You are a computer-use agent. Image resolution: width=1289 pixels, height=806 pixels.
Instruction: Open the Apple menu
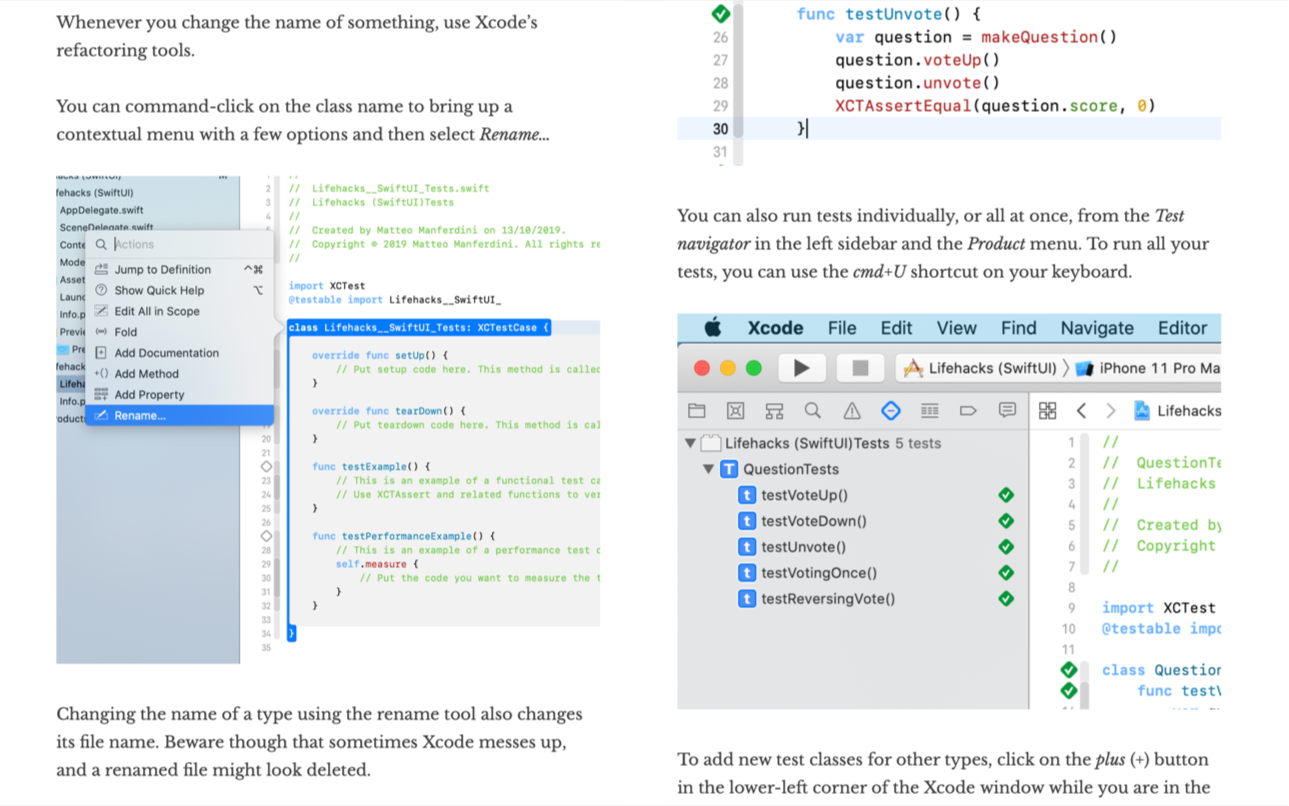click(x=712, y=328)
